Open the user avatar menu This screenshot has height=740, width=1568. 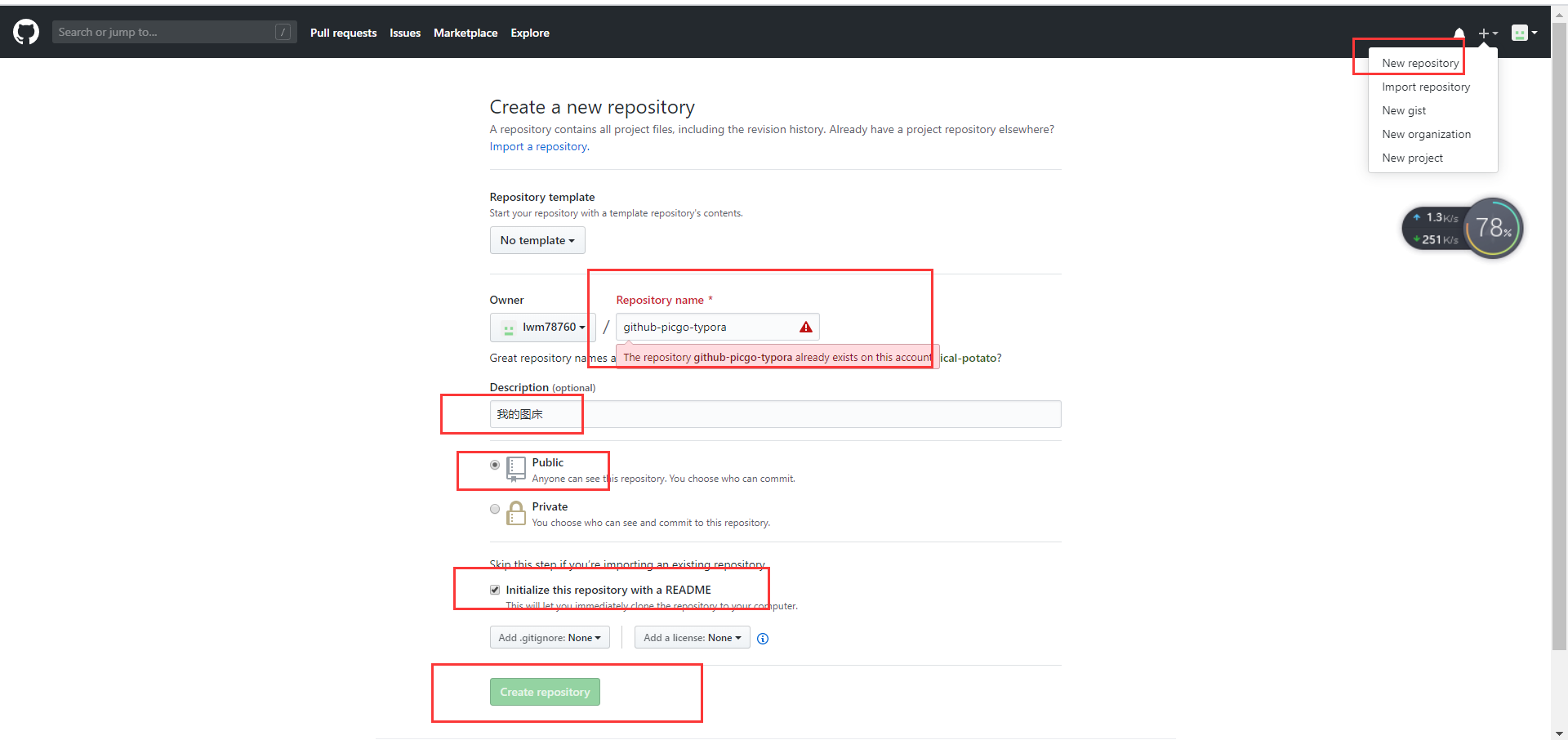tap(1524, 33)
